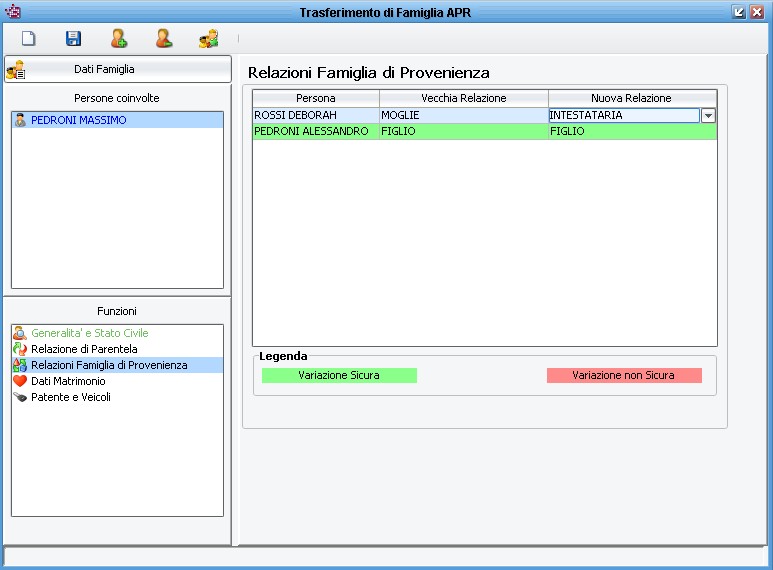
Task: Click the person icon beside PEDRONI MASSIMO
Action: (20, 120)
